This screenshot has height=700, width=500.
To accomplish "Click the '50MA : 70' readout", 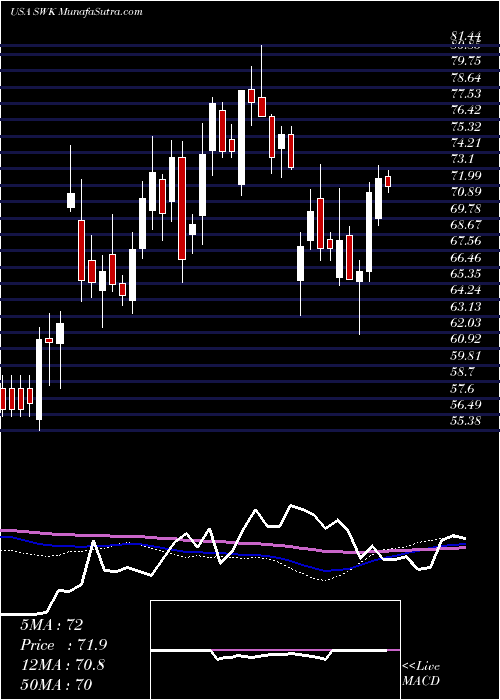I will 56,684.
